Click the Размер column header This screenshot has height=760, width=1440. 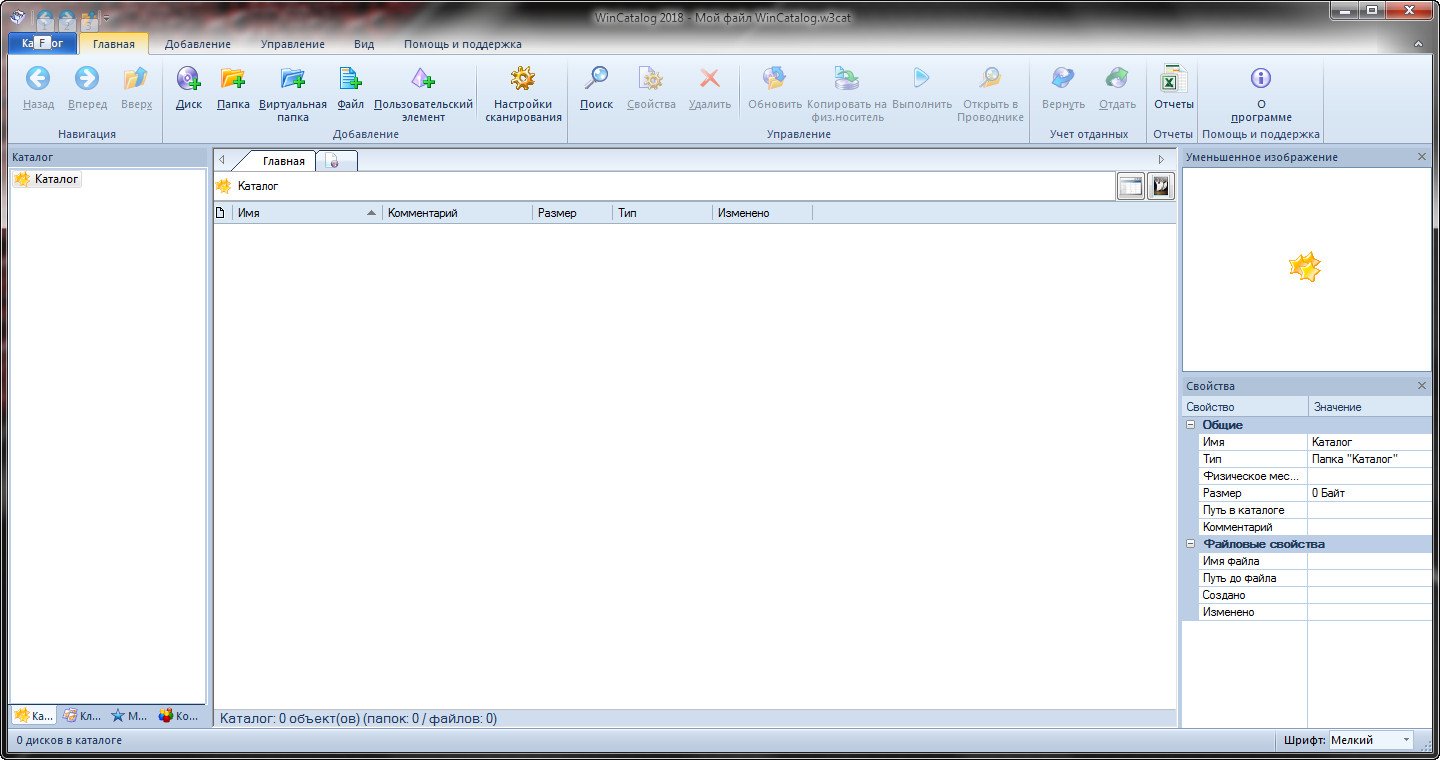(570, 213)
